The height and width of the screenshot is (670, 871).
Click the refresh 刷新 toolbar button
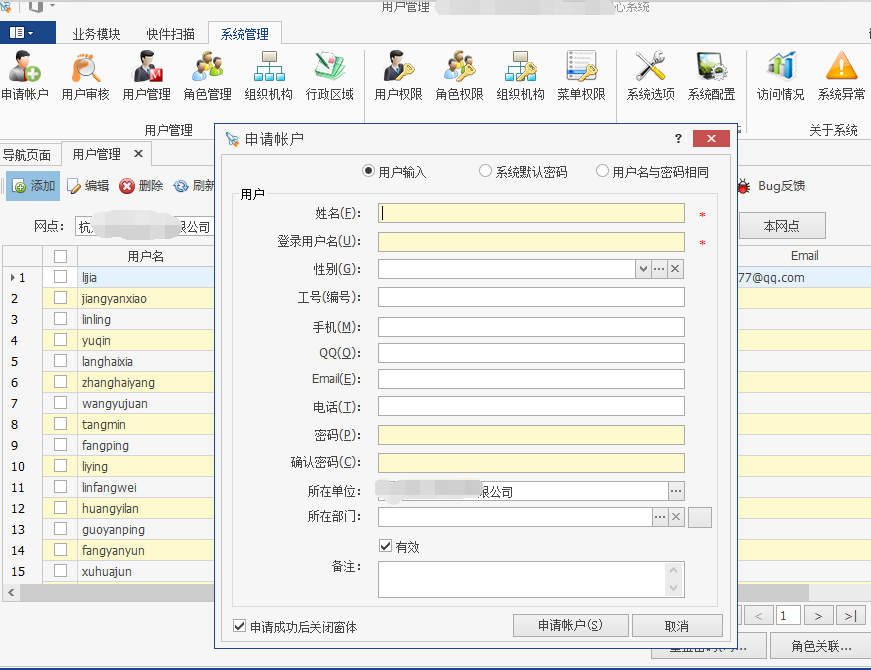(x=193, y=186)
